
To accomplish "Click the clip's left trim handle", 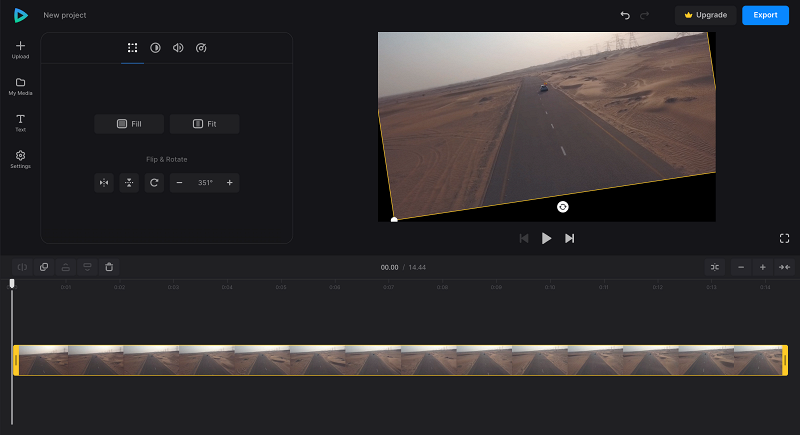I will pyautogui.click(x=16, y=361).
